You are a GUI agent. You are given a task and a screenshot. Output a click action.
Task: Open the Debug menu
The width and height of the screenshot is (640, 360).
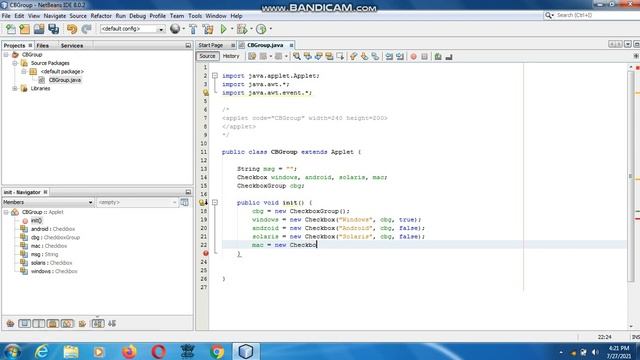[138, 16]
